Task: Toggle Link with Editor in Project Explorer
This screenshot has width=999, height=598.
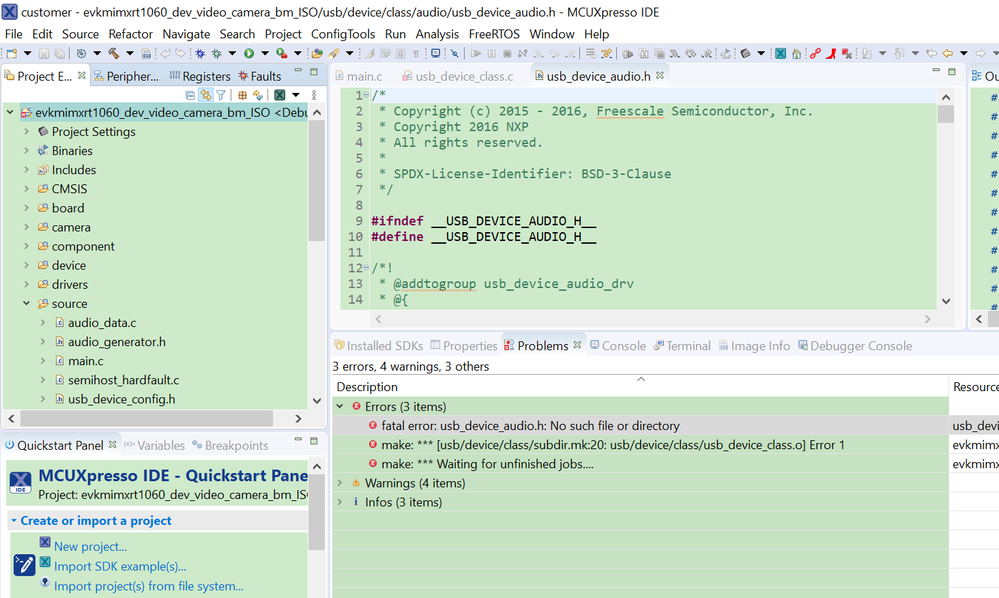Action: pos(205,95)
